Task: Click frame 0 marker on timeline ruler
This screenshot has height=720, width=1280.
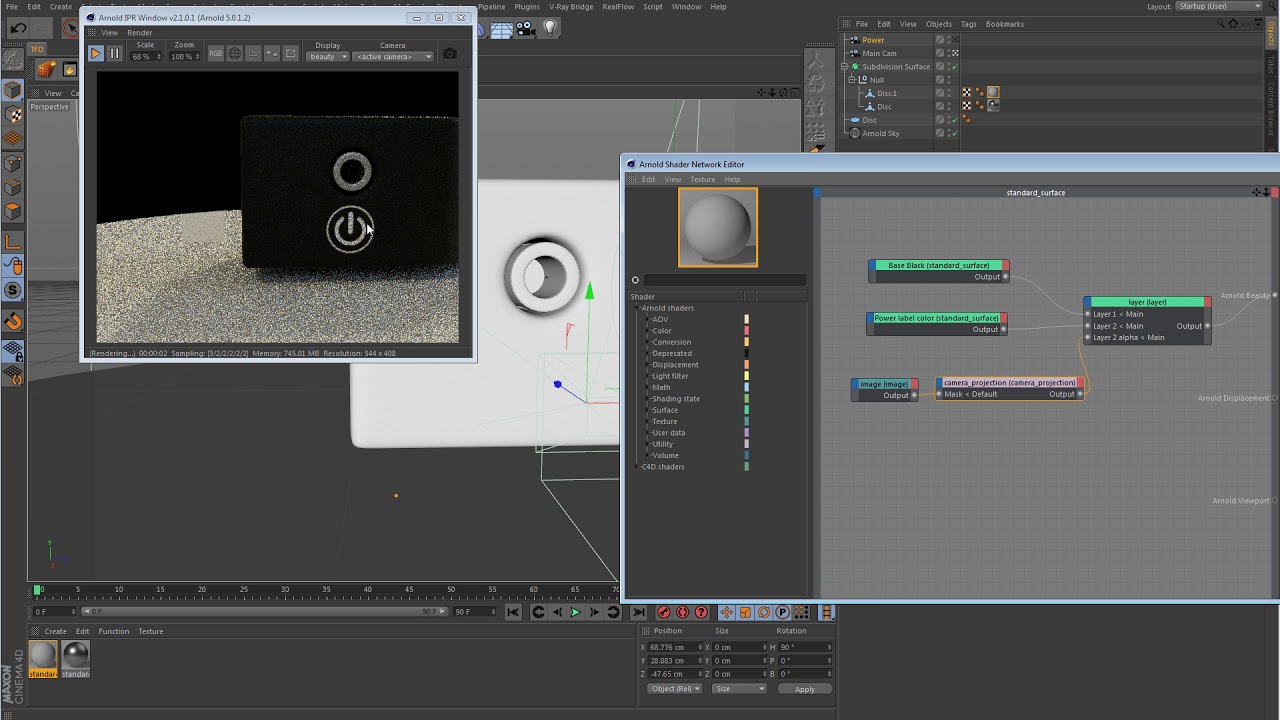Action: point(38,590)
